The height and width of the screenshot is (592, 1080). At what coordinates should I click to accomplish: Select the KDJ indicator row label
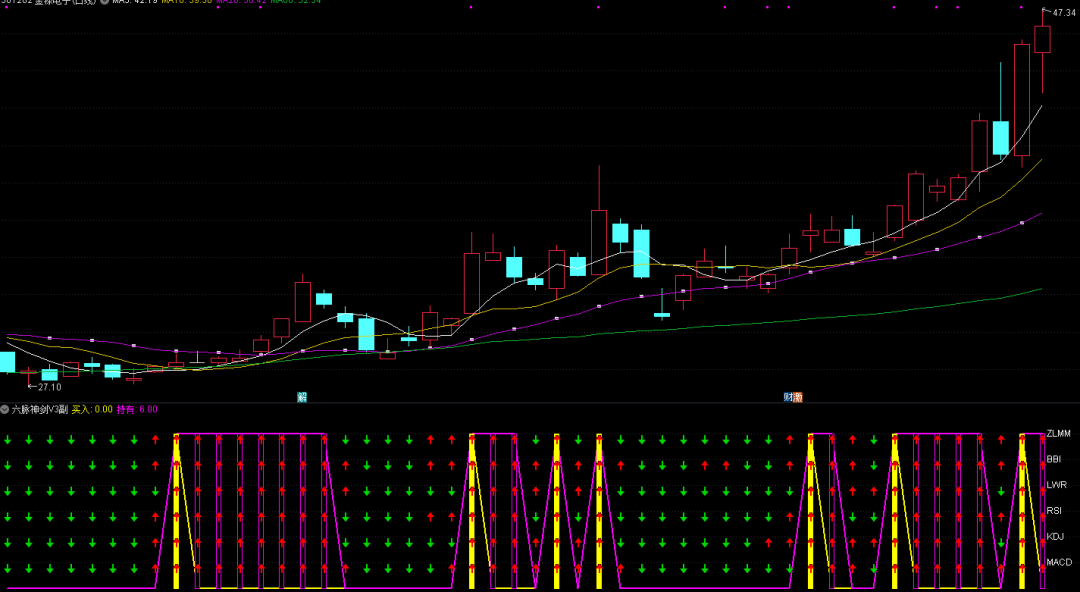point(1055,537)
